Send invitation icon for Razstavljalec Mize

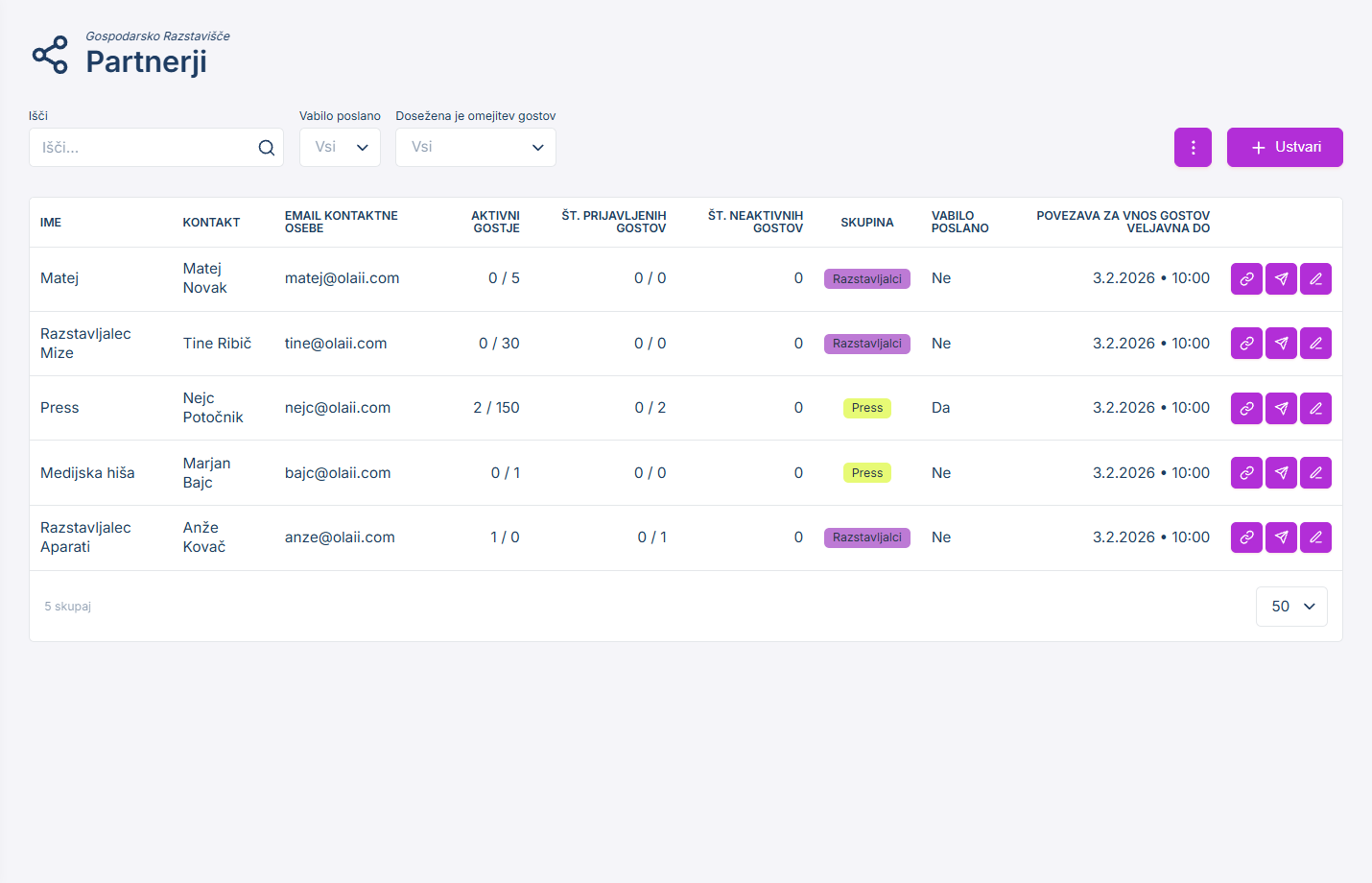click(x=1281, y=344)
